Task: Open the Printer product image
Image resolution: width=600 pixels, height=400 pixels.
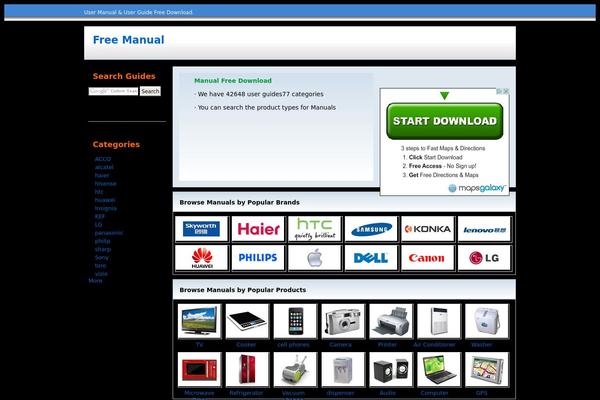Action: (x=391, y=321)
